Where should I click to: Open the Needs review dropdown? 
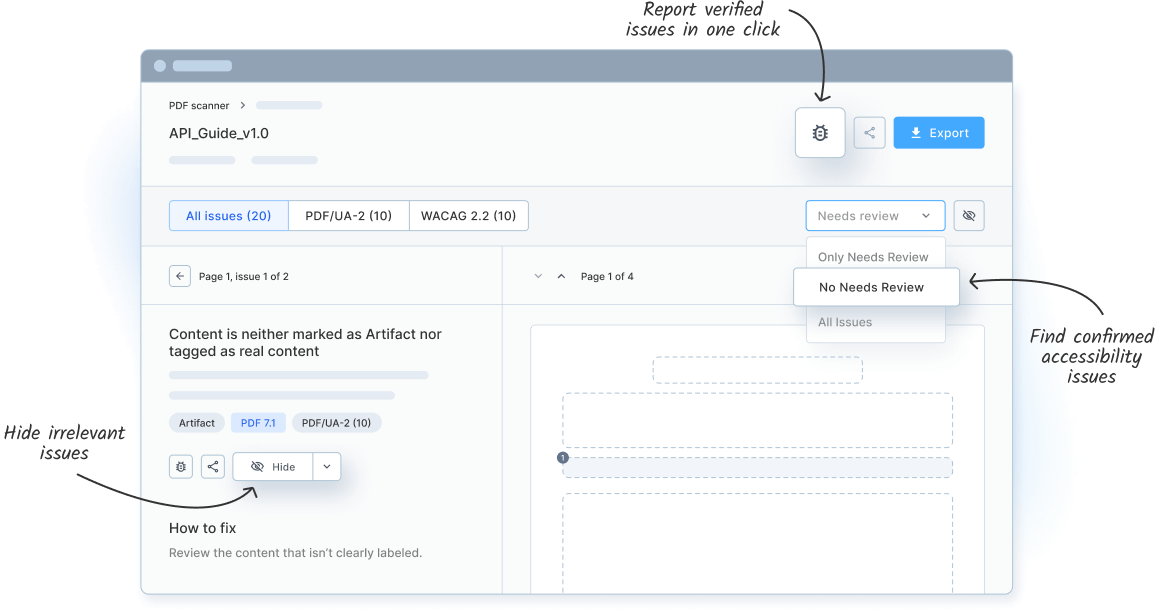[875, 215]
